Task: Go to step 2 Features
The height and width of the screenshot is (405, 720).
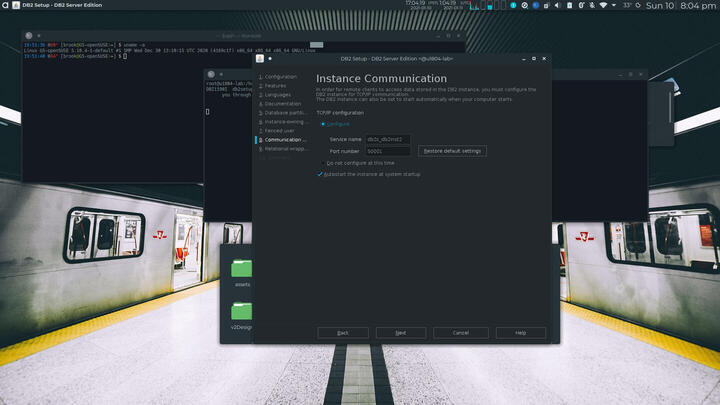Action: (x=273, y=86)
